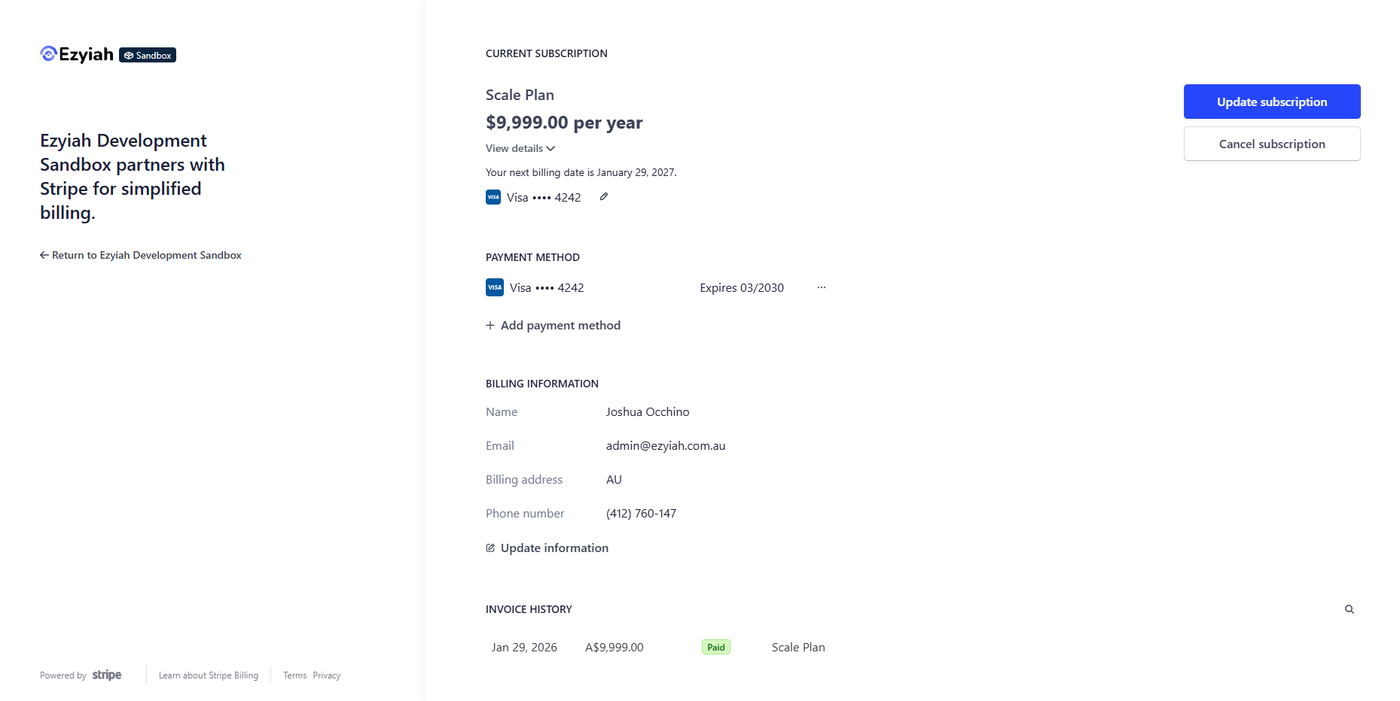
Task: Click the pencil icon beside Visa 4242
Action: [x=604, y=197]
